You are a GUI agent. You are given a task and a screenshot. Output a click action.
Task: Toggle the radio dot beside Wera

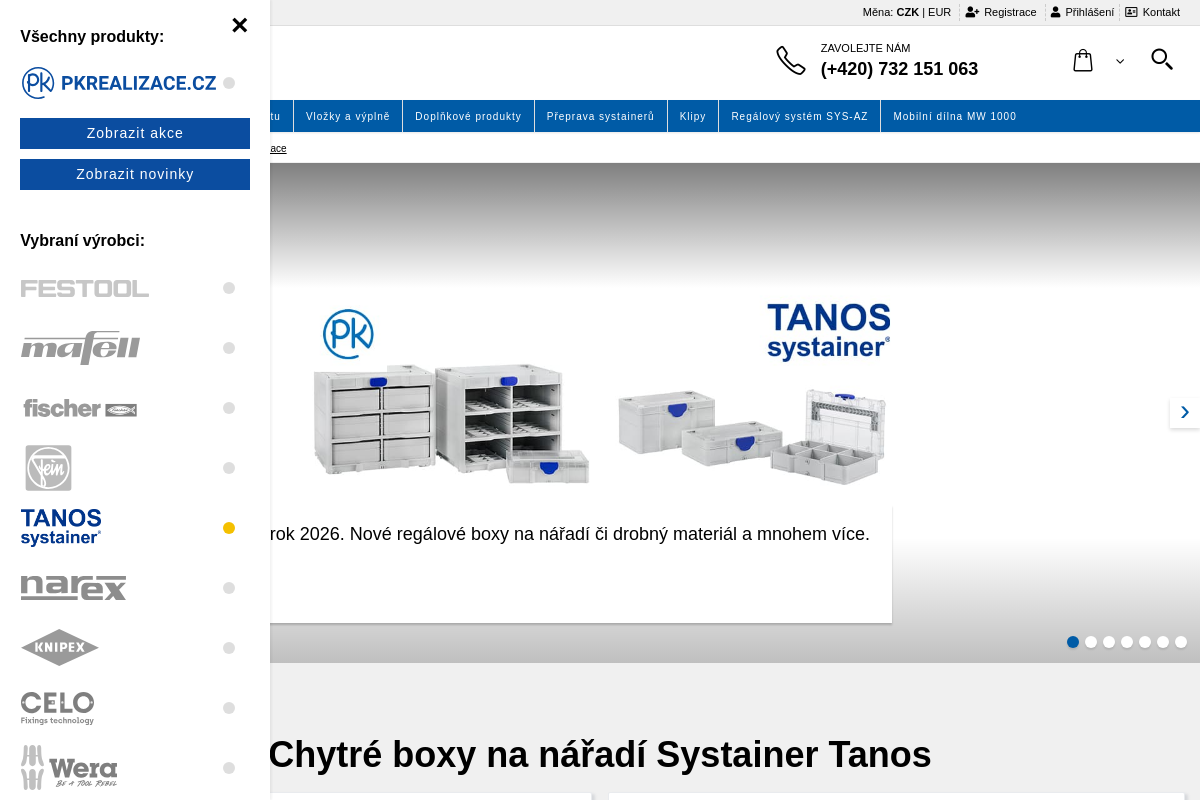[229, 768]
